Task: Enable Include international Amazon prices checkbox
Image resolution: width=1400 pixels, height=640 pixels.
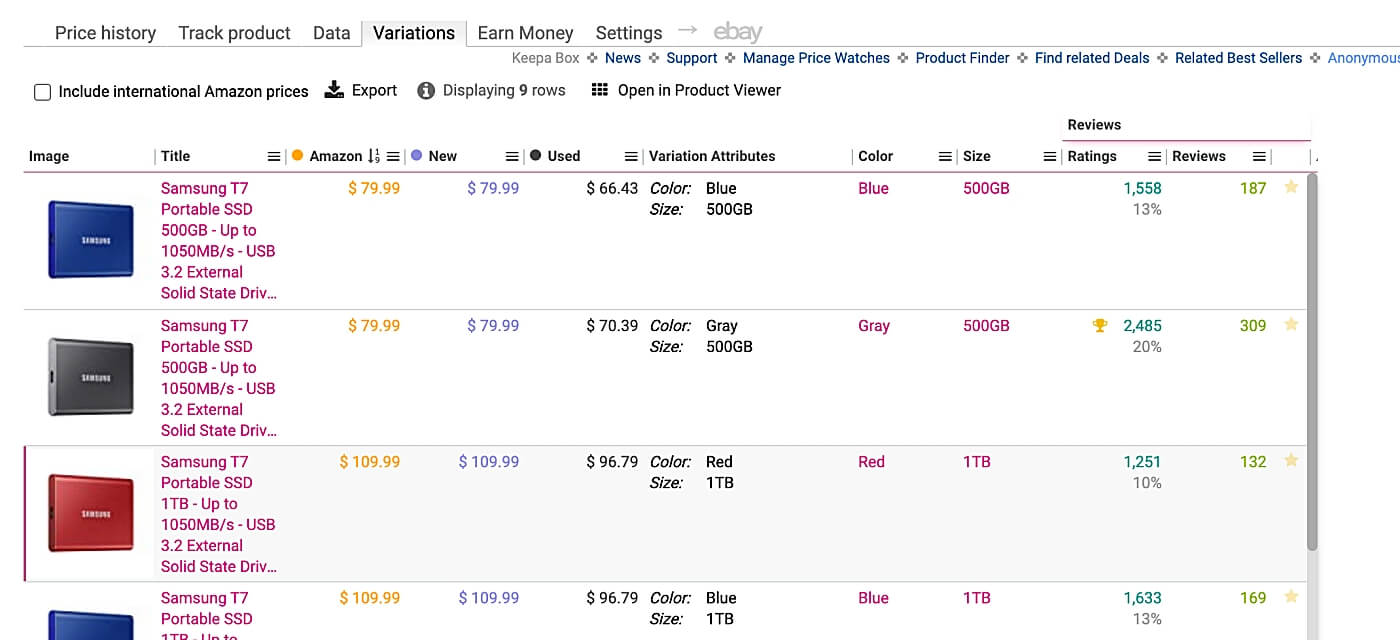Action: 42,92
